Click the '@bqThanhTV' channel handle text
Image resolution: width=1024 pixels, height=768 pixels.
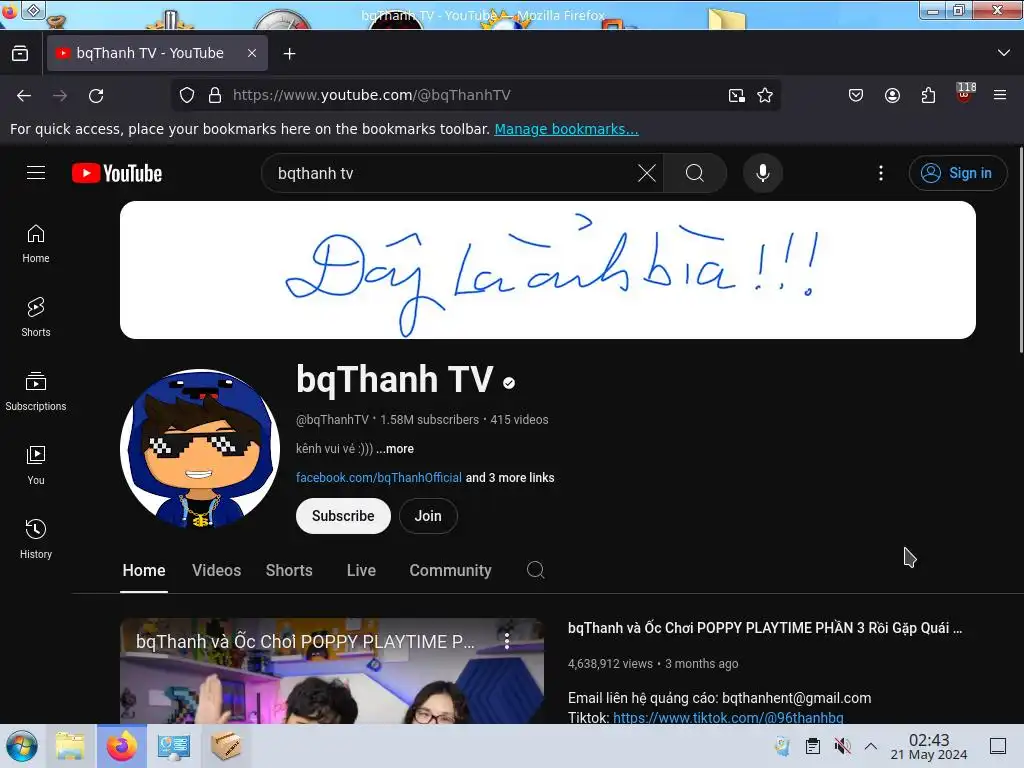332,420
